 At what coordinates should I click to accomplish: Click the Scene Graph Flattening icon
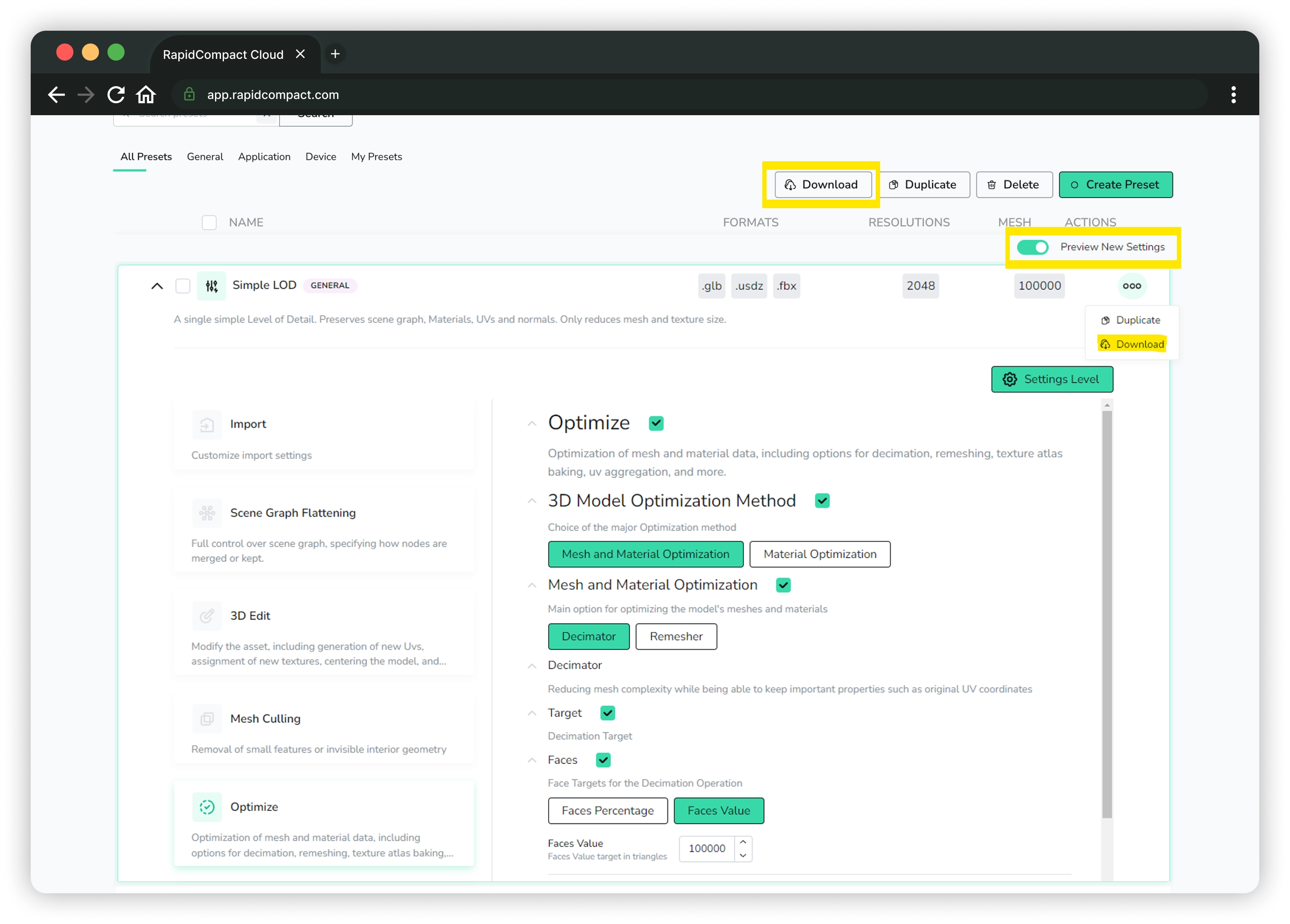point(206,513)
